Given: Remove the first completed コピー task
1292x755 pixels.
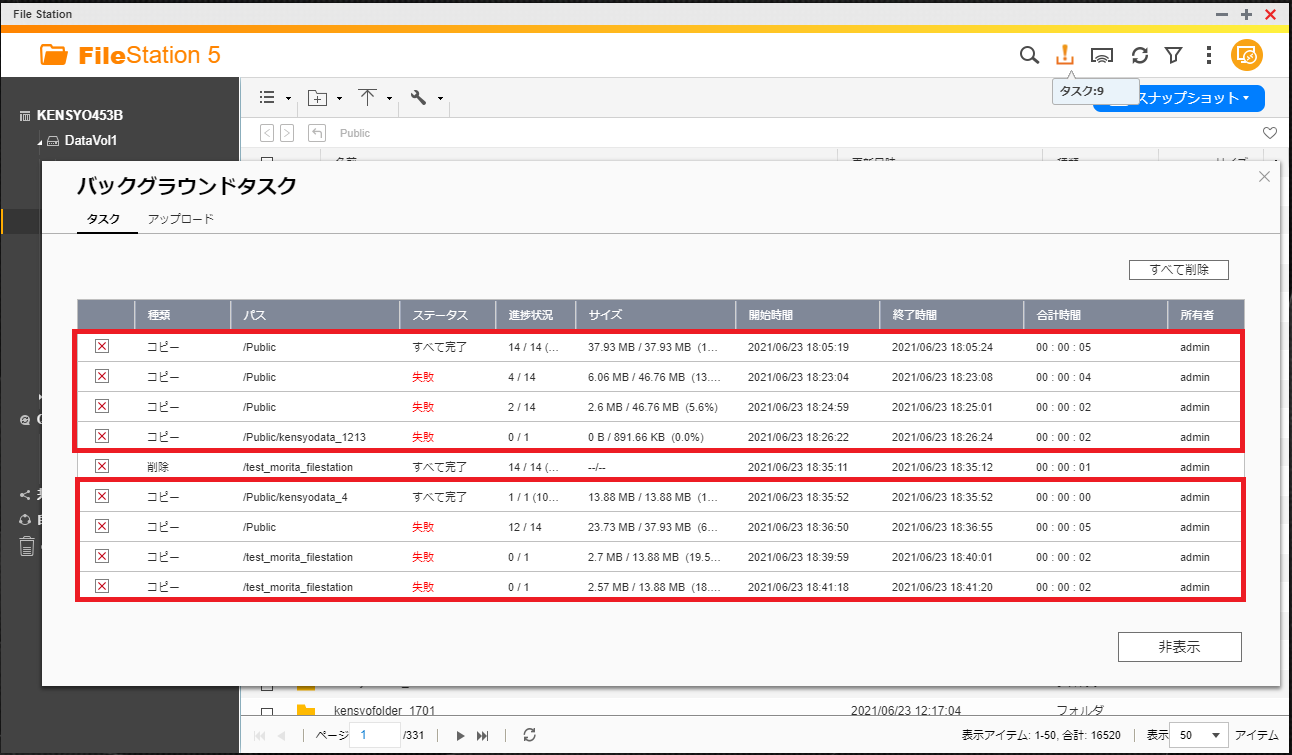Looking at the screenshot, I should [x=101, y=347].
